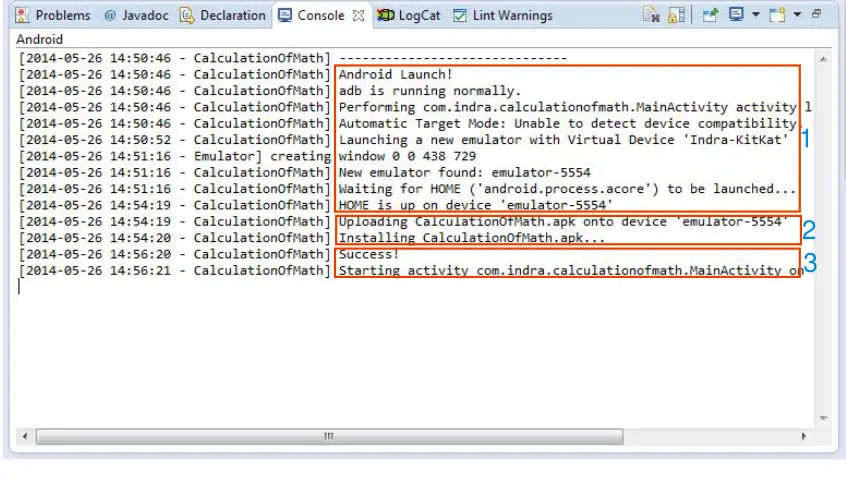Click the right arrow of horizontal scrollbar

[804, 437]
